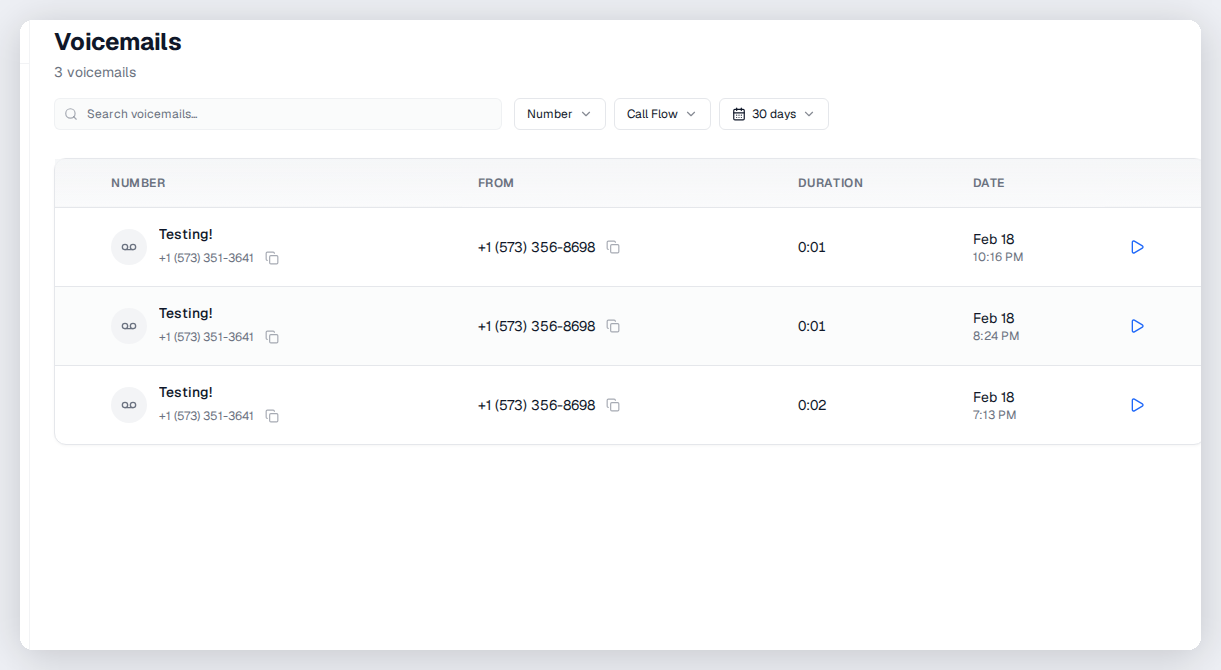The width and height of the screenshot is (1221, 670).
Task: Open the Call Flow filter dropdown
Action: pos(662,113)
